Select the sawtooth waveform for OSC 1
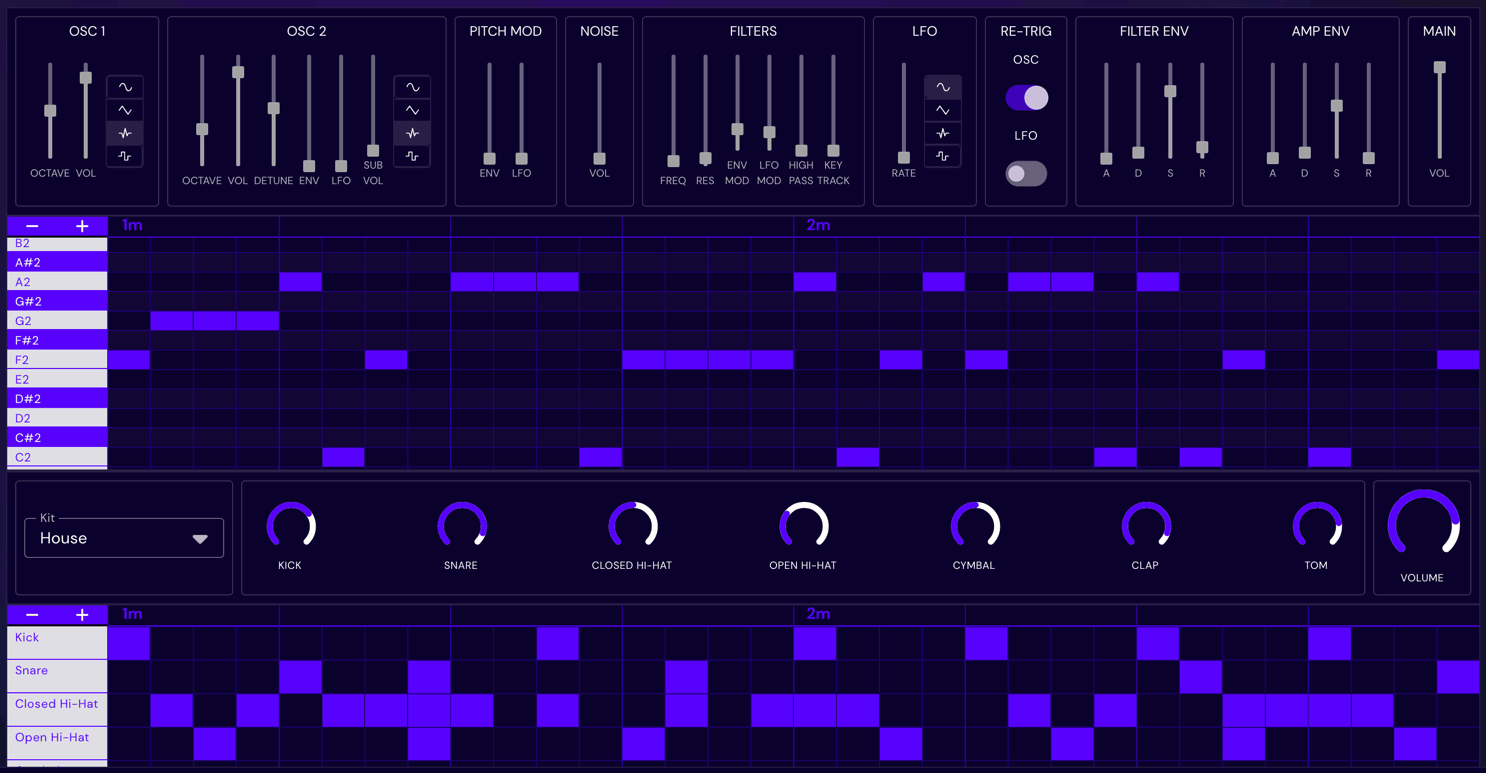 tap(125, 133)
